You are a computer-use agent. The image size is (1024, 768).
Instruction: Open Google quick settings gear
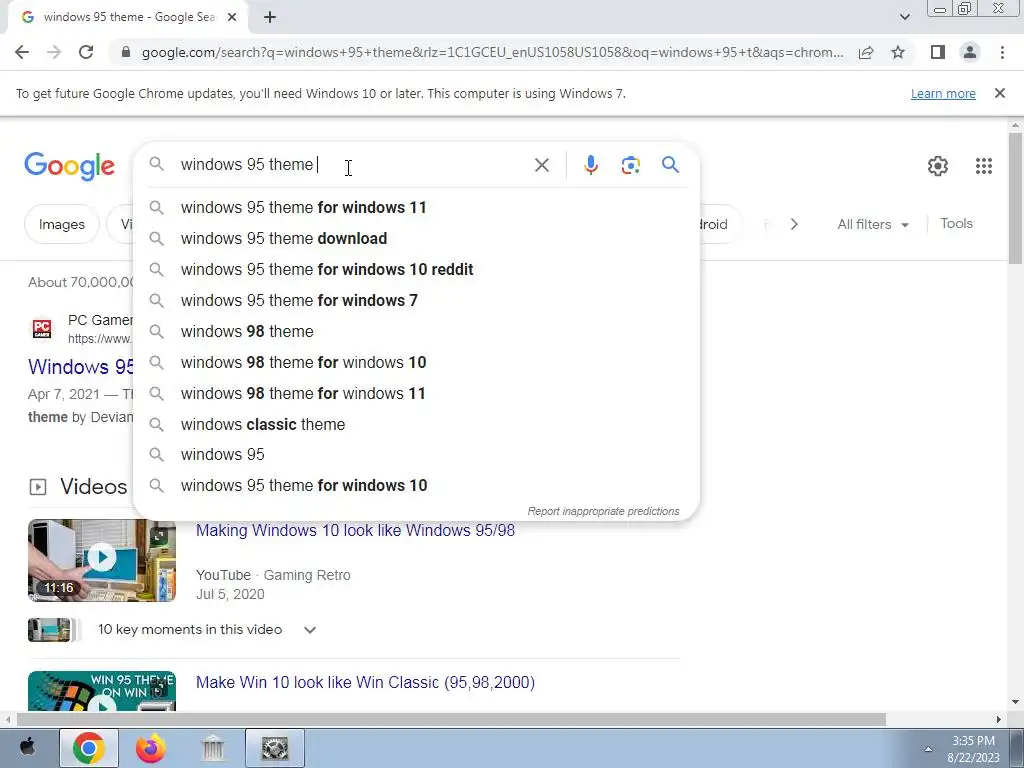(x=938, y=166)
